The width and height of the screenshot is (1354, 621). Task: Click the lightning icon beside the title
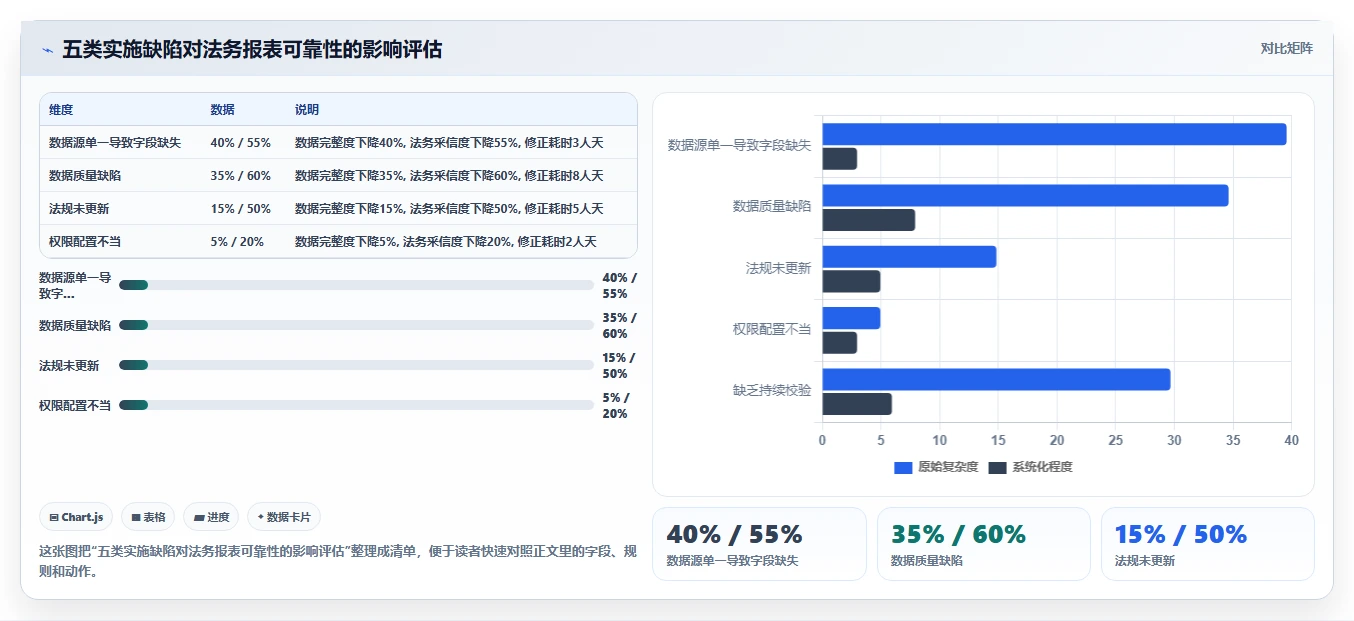pos(48,49)
